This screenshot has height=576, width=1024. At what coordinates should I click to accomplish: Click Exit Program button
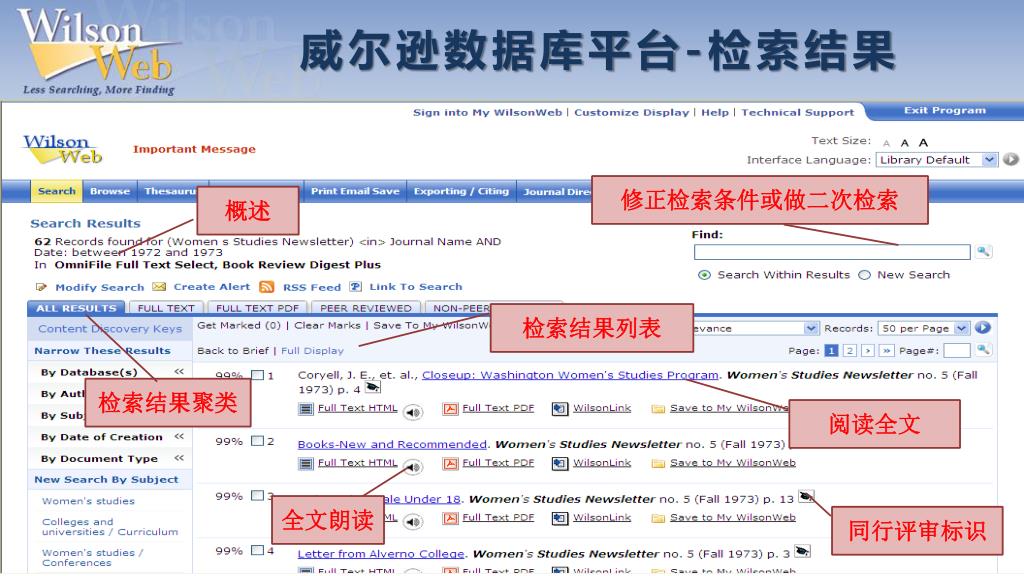coord(944,110)
